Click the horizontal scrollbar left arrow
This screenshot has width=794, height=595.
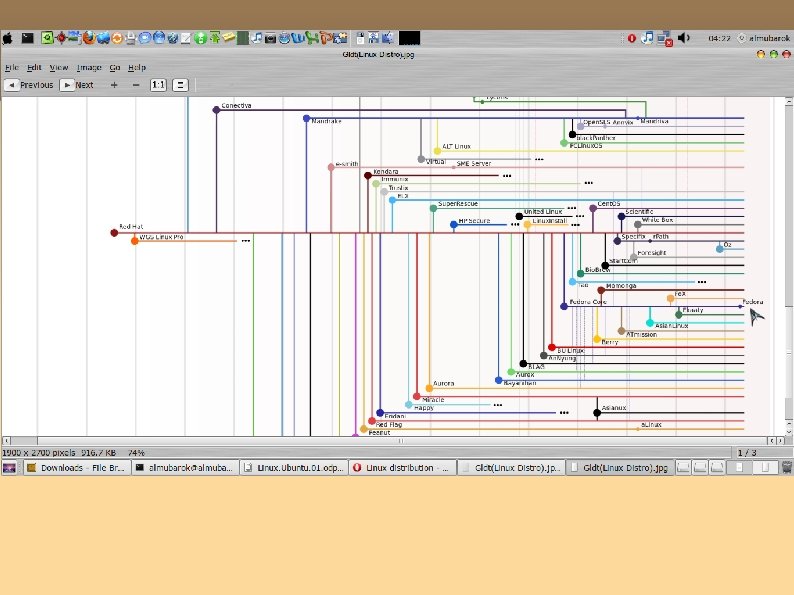(7, 441)
